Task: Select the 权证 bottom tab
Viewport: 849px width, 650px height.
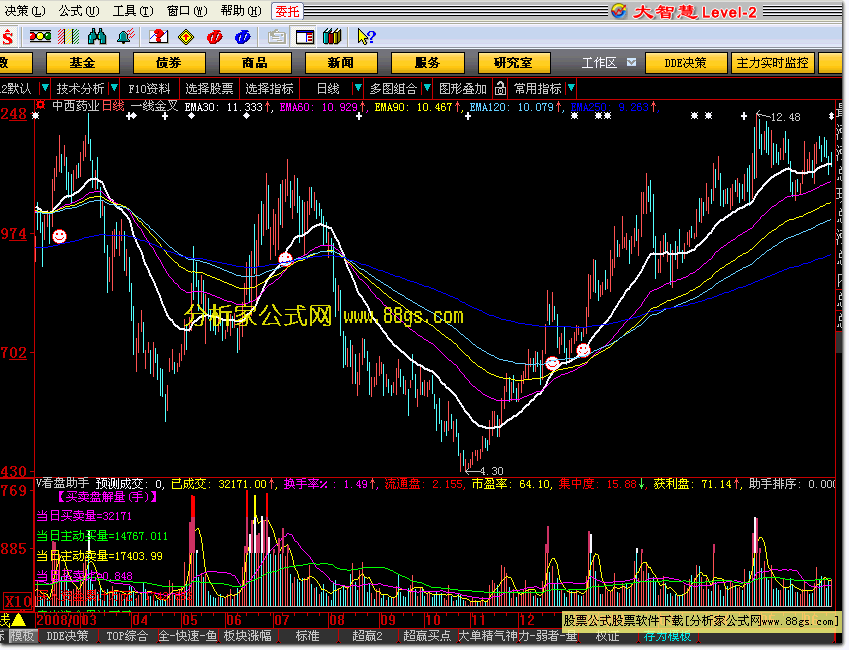Action: [x=607, y=636]
